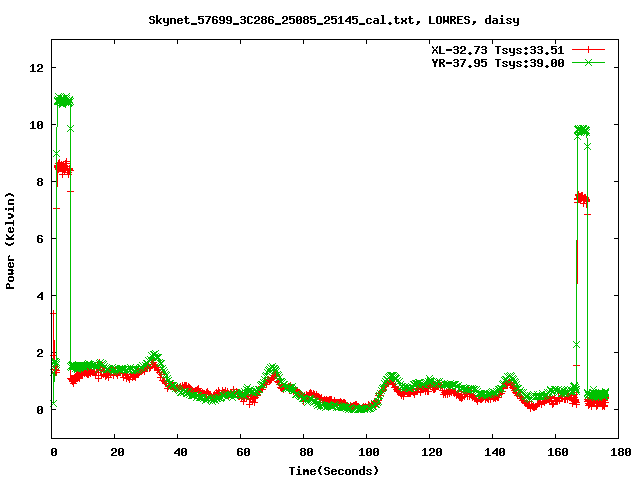
Task: Click the green data bump near 70 seconds
Action: (x=273, y=370)
